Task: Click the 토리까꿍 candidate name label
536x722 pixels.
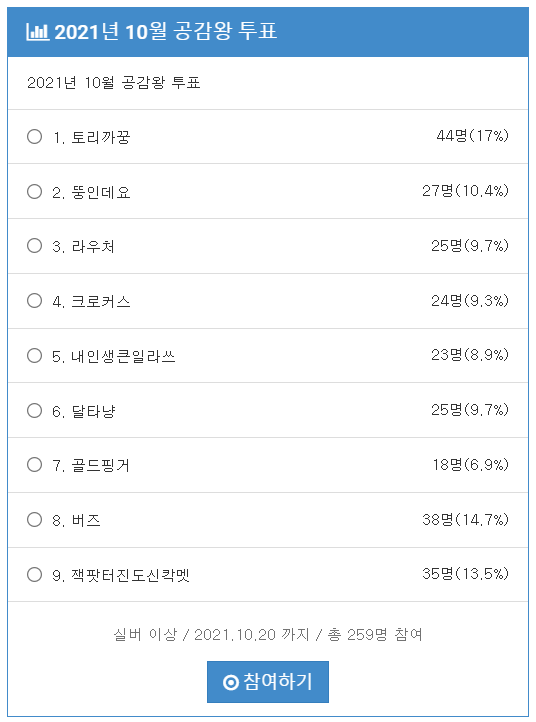Action: [x=101, y=137]
